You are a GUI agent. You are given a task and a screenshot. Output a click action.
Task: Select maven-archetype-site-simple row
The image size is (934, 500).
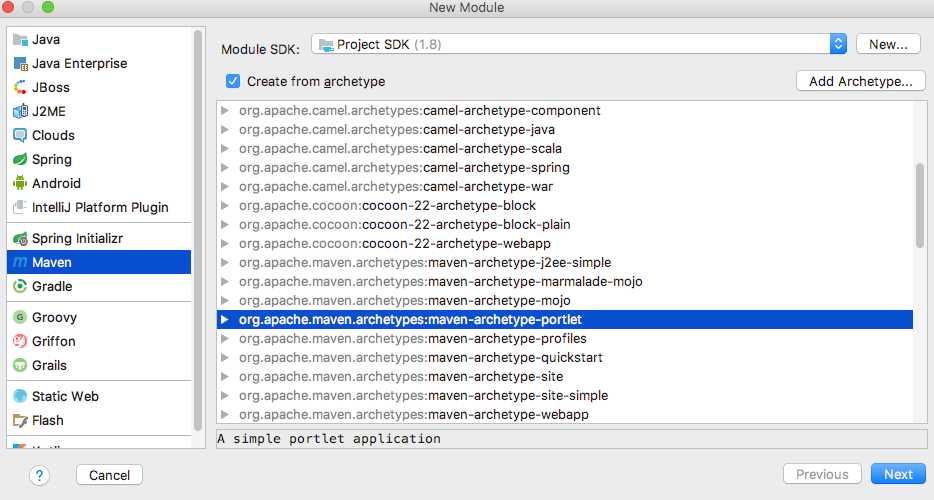point(565,396)
